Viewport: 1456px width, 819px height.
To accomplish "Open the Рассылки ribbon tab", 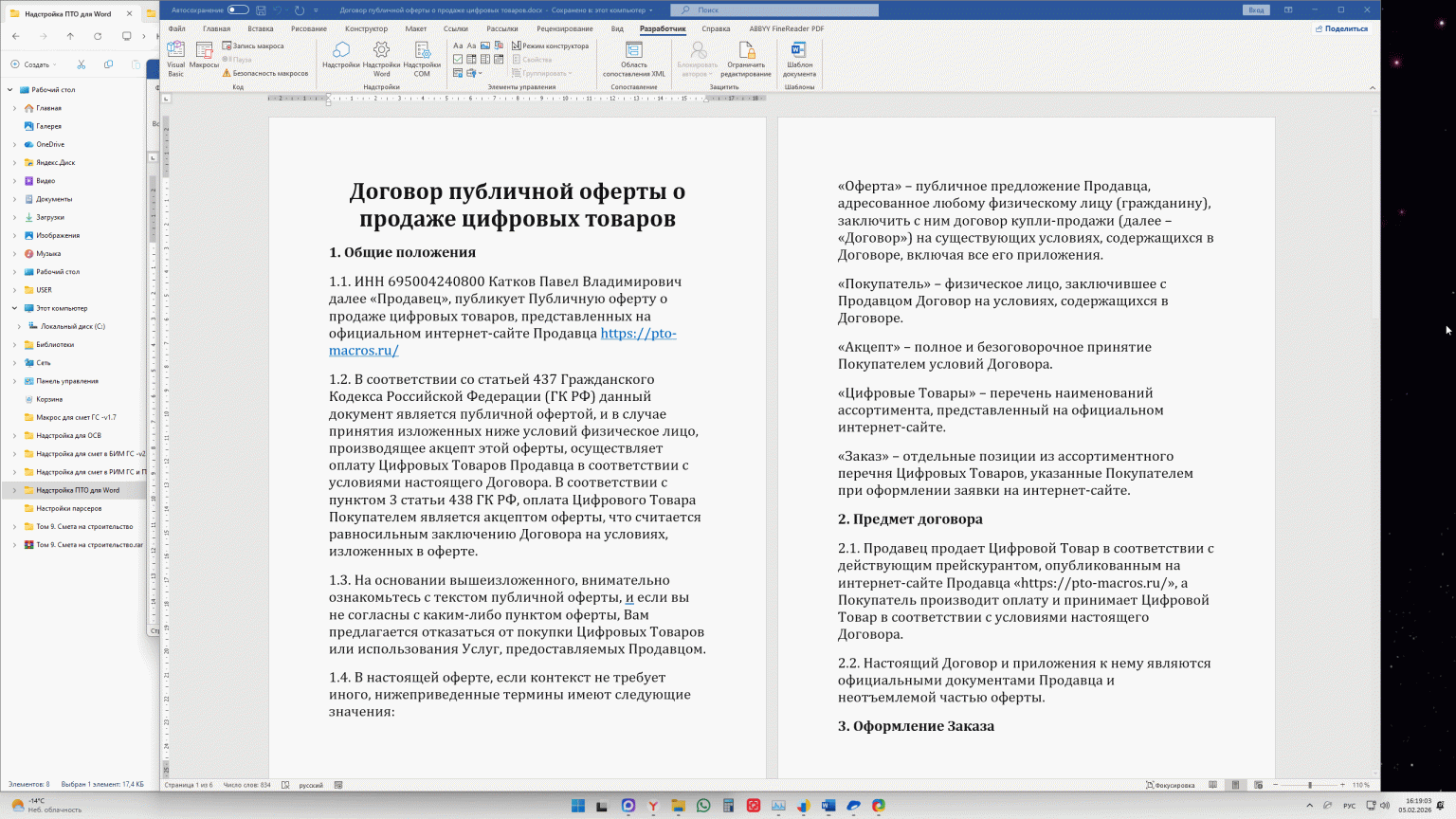I will [x=502, y=28].
